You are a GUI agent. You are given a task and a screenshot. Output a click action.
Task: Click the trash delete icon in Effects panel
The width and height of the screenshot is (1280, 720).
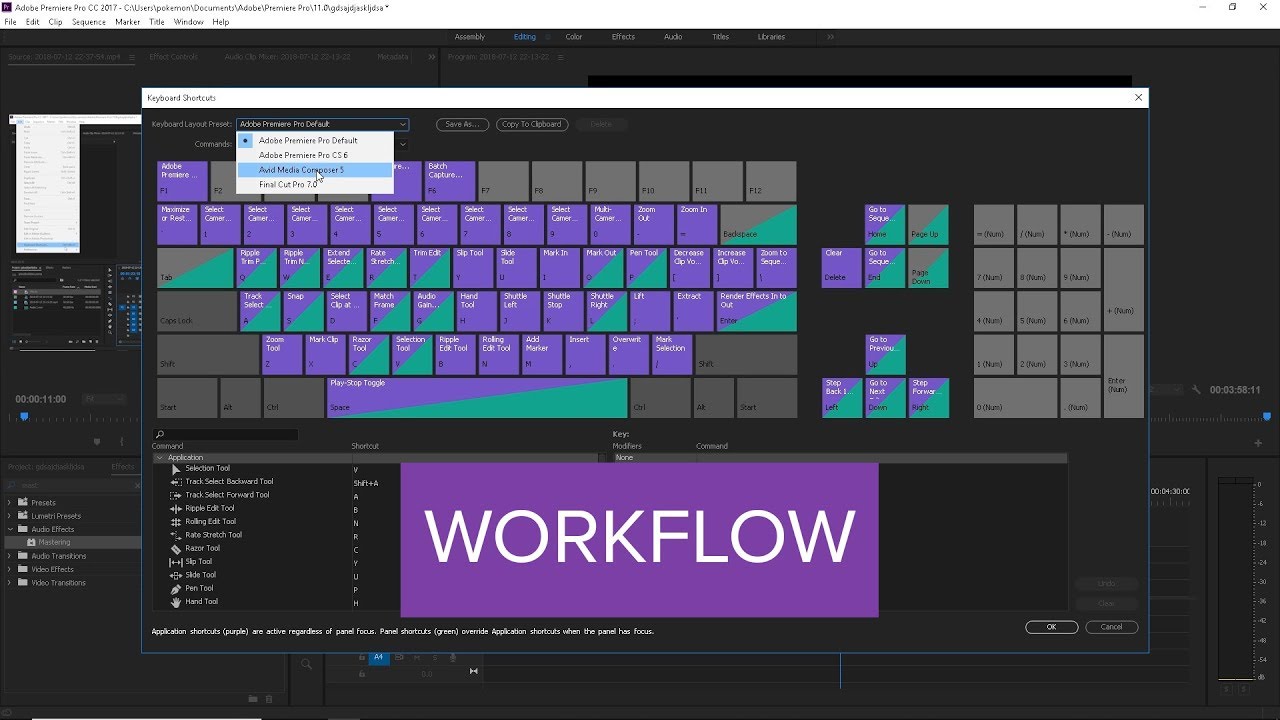pyautogui.click(x=270, y=698)
